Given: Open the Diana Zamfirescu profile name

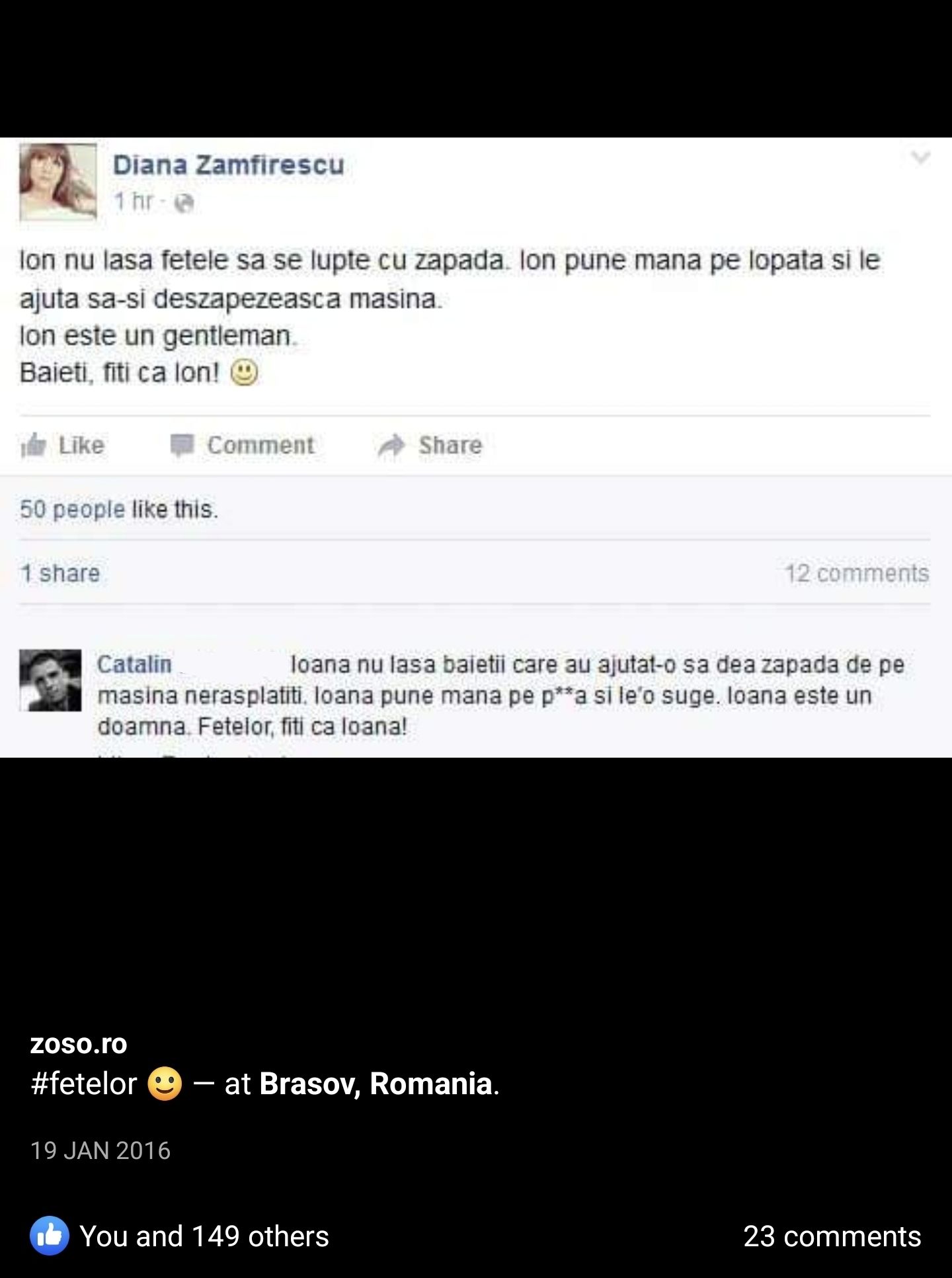Looking at the screenshot, I should pyautogui.click(x=229, y=165).
